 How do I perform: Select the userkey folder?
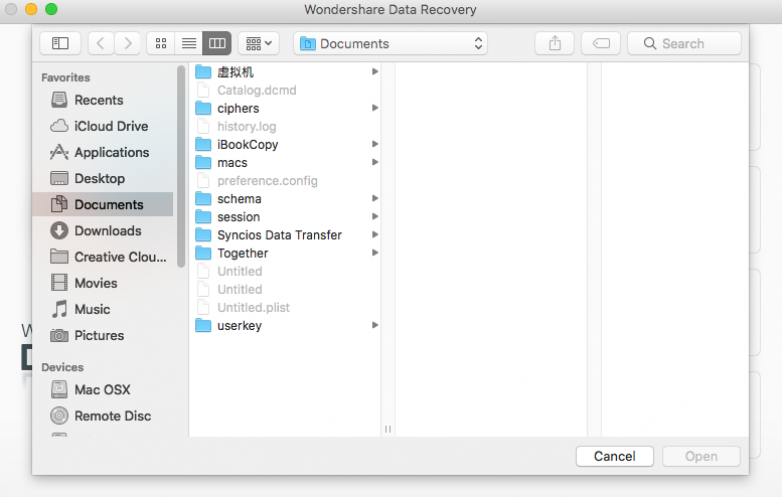[x=287, y=326]
